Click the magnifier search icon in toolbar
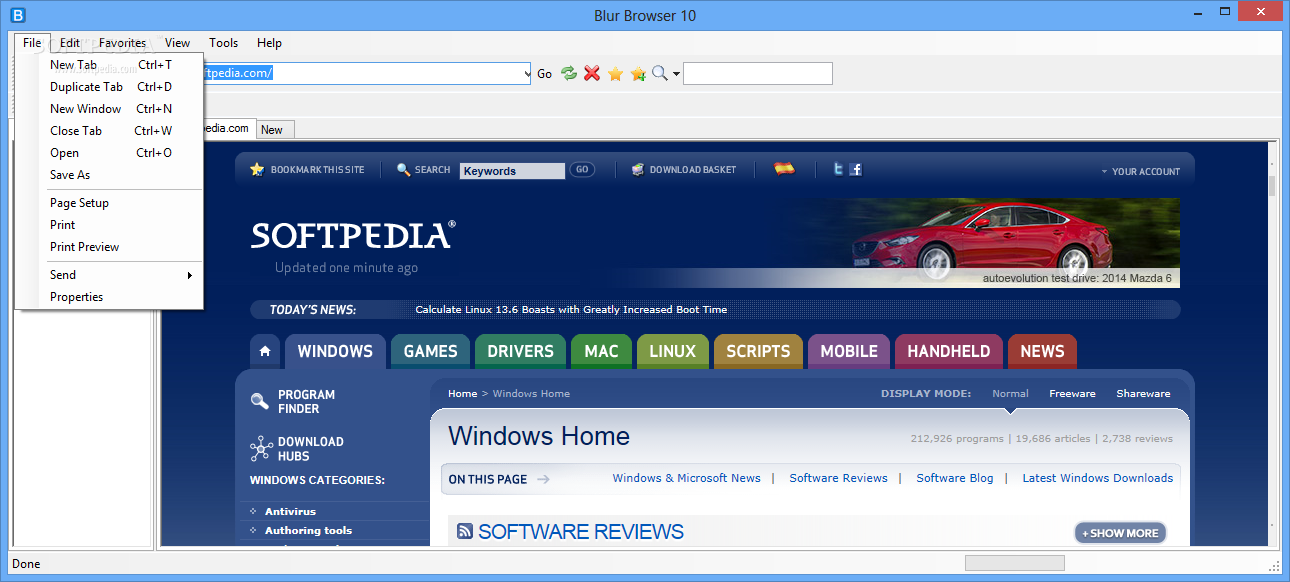1290x582 pixels. tap(659, 73)
